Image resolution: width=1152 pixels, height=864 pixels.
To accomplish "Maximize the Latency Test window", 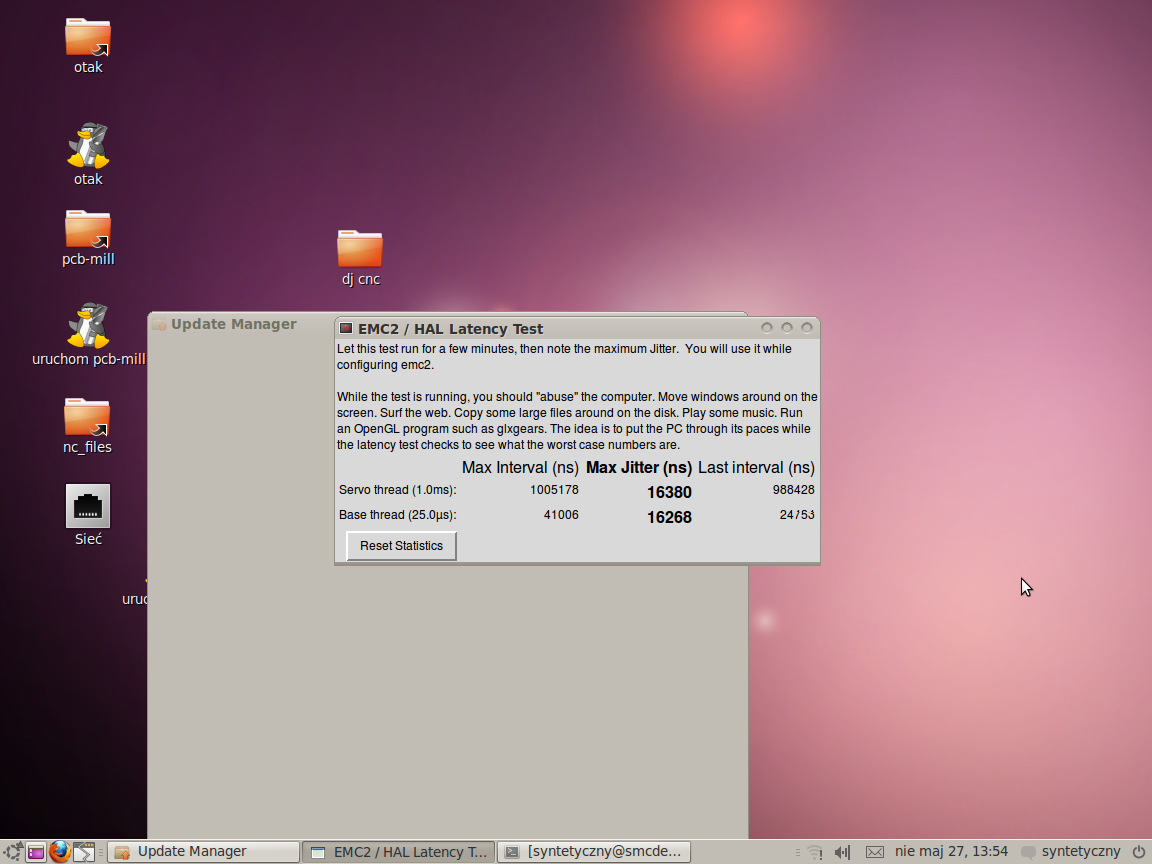I will point(787,328).
